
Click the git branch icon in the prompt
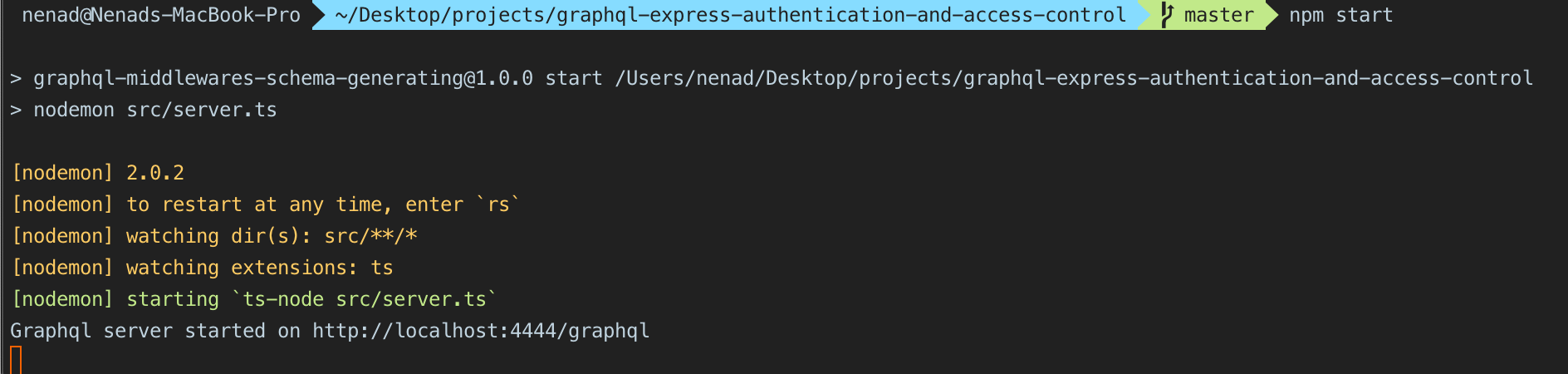click(x=1166, y=15)
